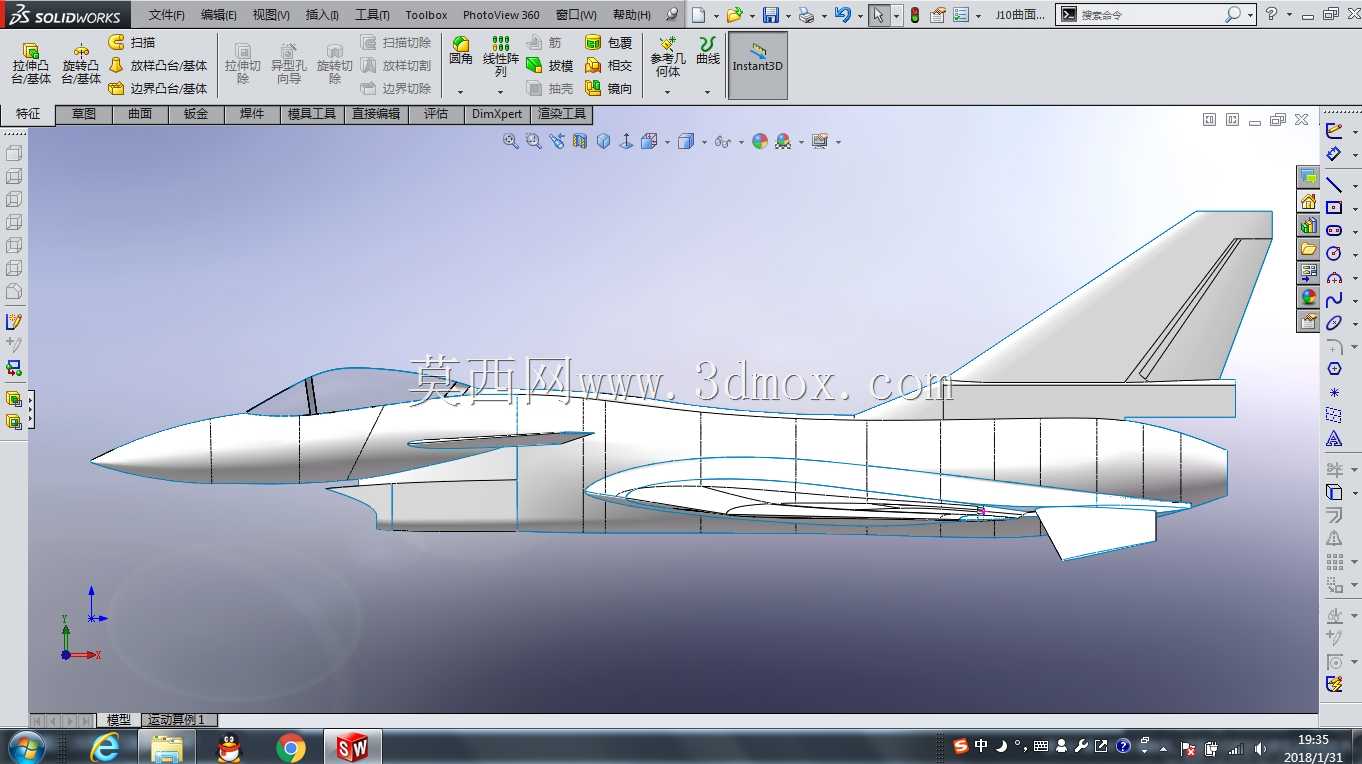Select the Smart Dimension tool in right toolbar
1362x764 pixels.
(1334, 154)
